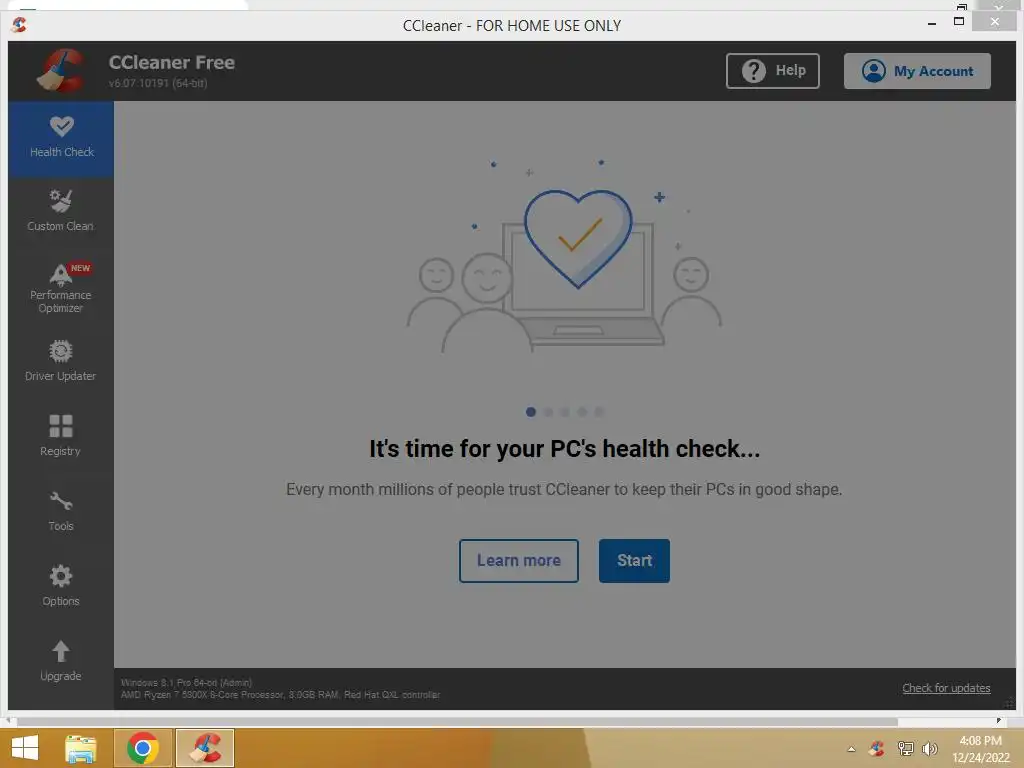Open File Explorer from taskbar

pos(81,748)
